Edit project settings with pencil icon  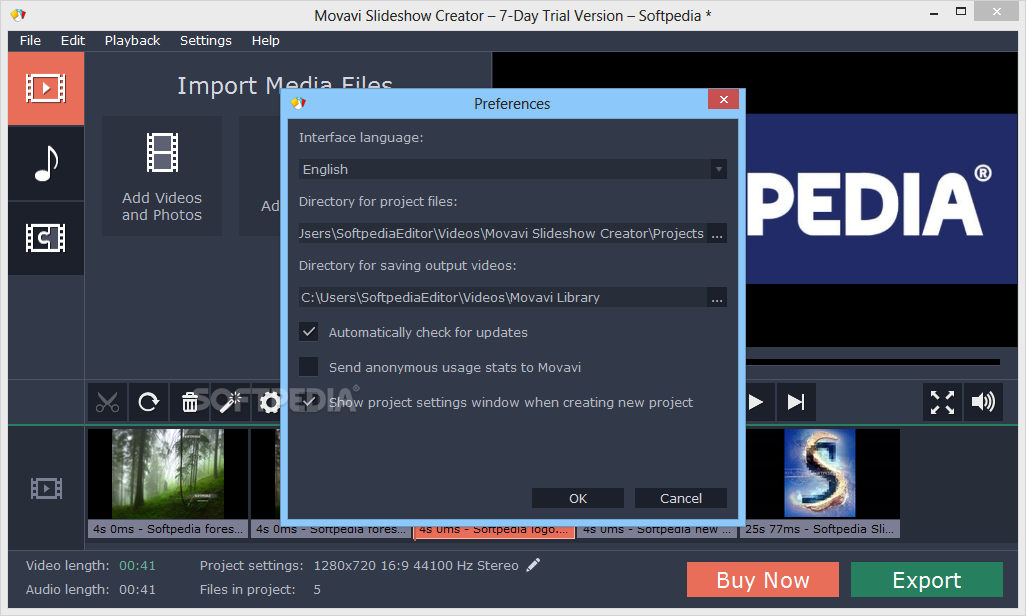point(533,565)
